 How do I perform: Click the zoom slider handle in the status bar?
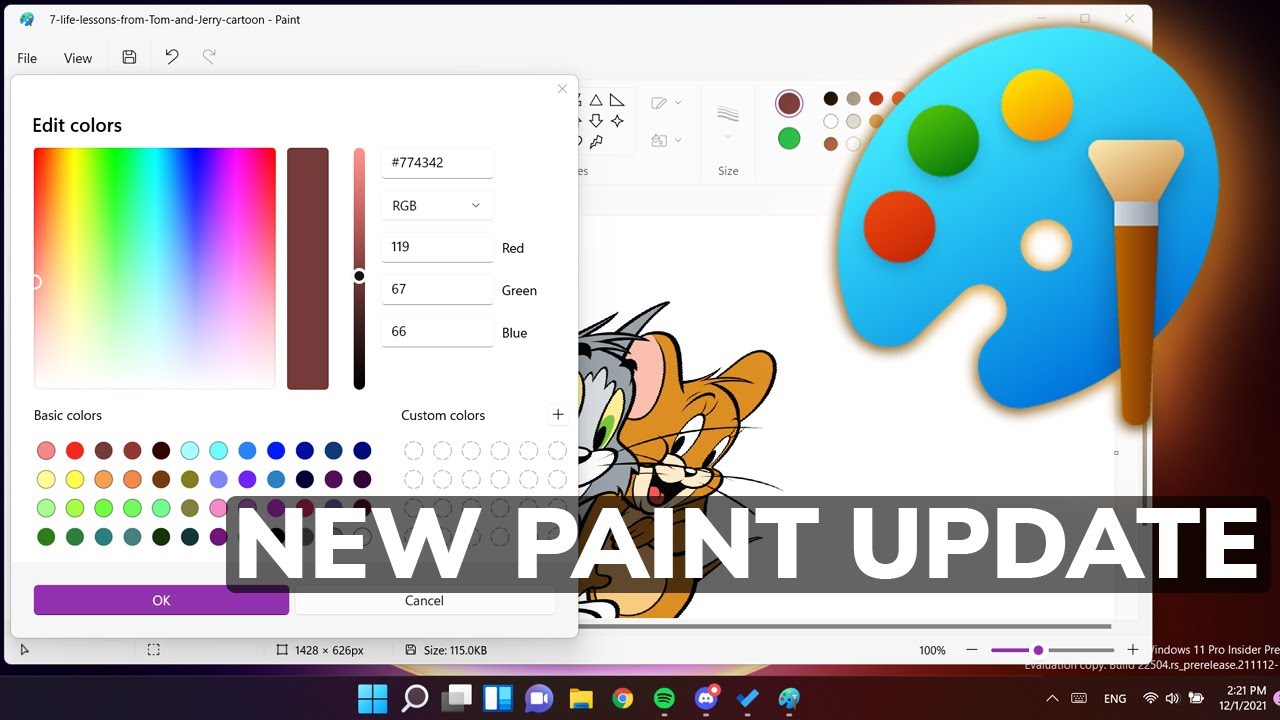(x=1038, y=650)
